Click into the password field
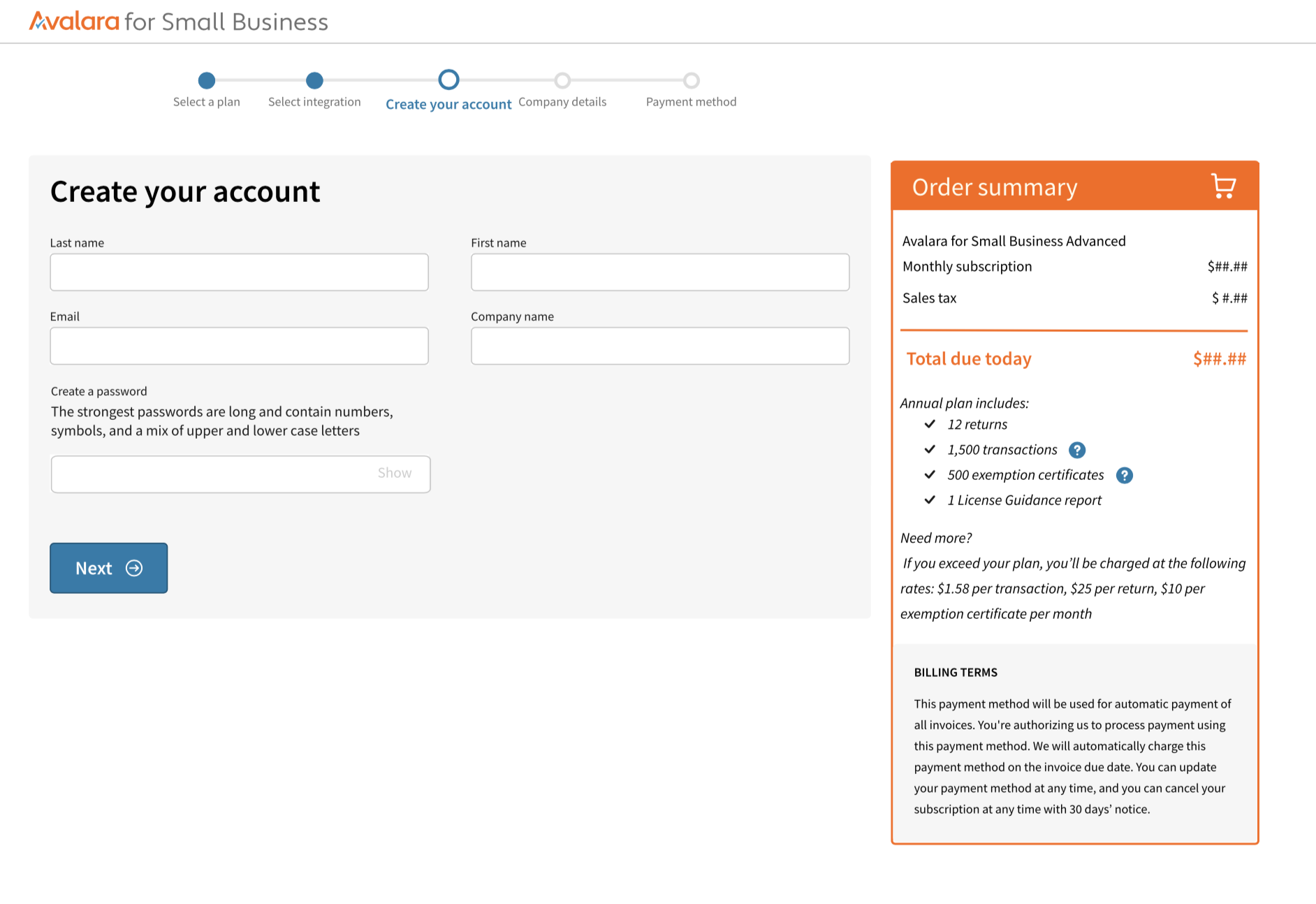The width and height of the screenshot is (1316, 904). [x=241, y=474]
